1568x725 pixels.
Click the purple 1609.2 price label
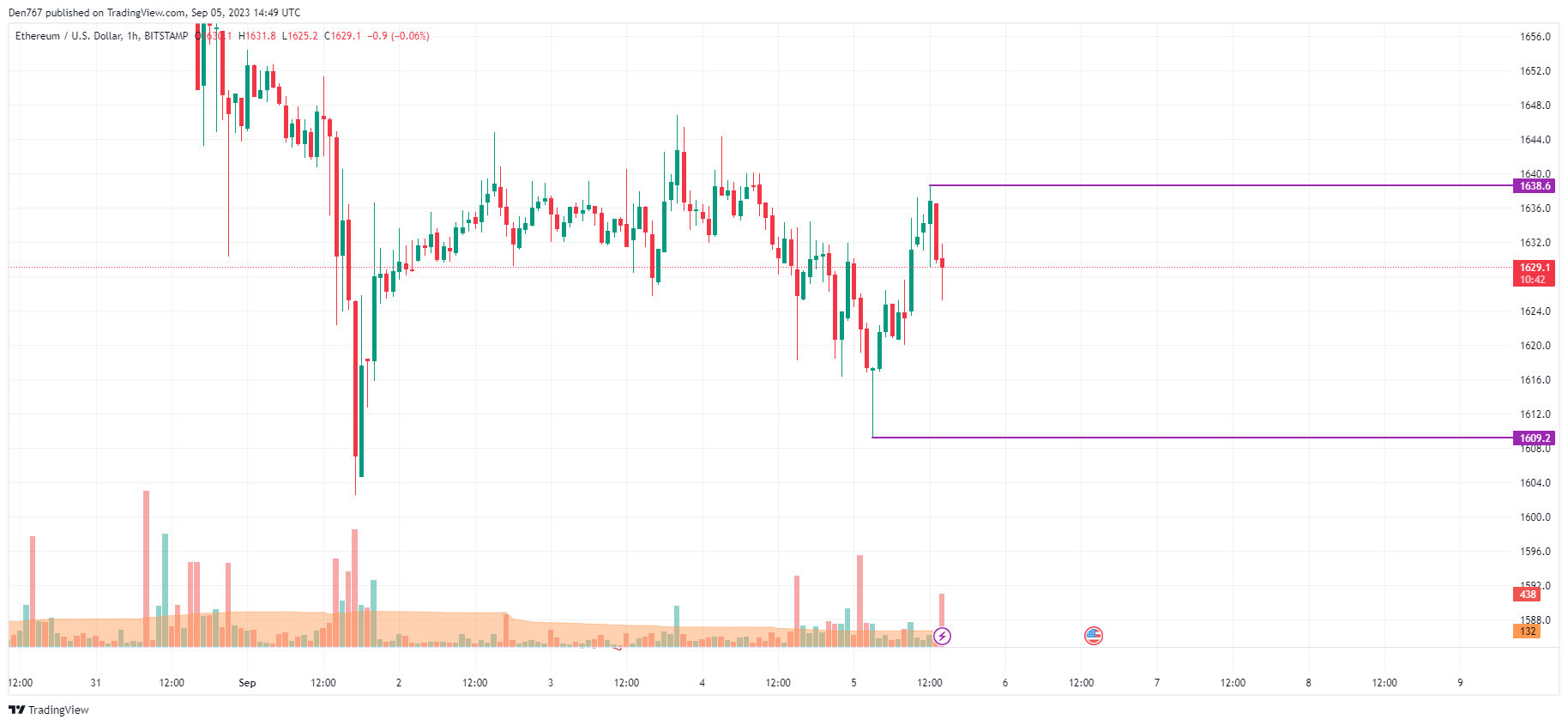(x=1534, y=438)
